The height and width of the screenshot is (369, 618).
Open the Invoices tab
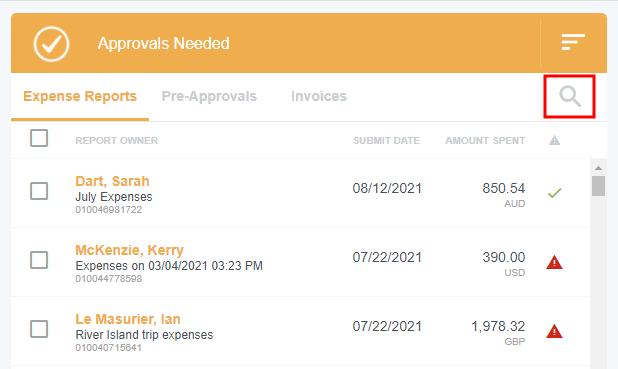(319, 96)
